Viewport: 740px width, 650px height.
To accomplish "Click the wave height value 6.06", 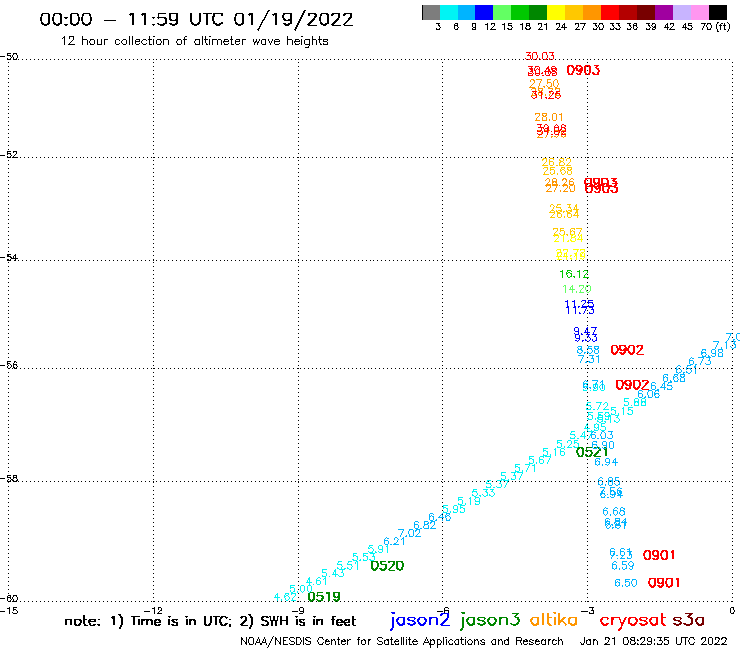I will [648, 394].
